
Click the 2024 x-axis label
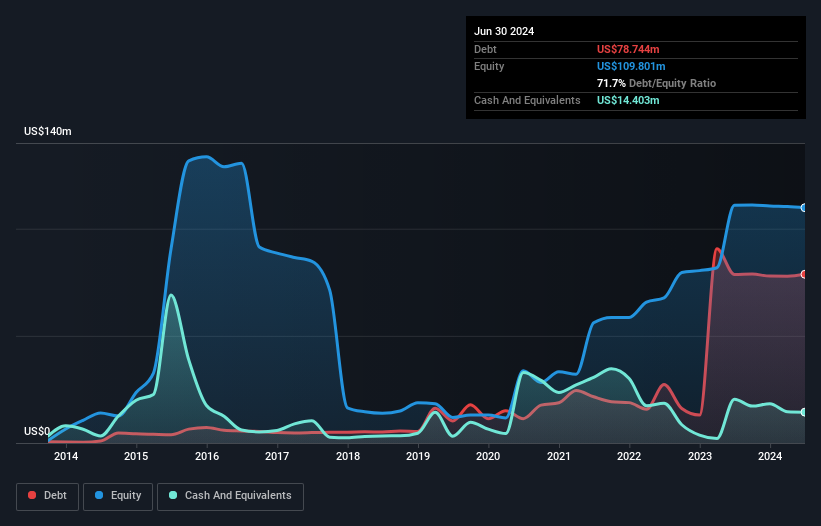(770, 456)
